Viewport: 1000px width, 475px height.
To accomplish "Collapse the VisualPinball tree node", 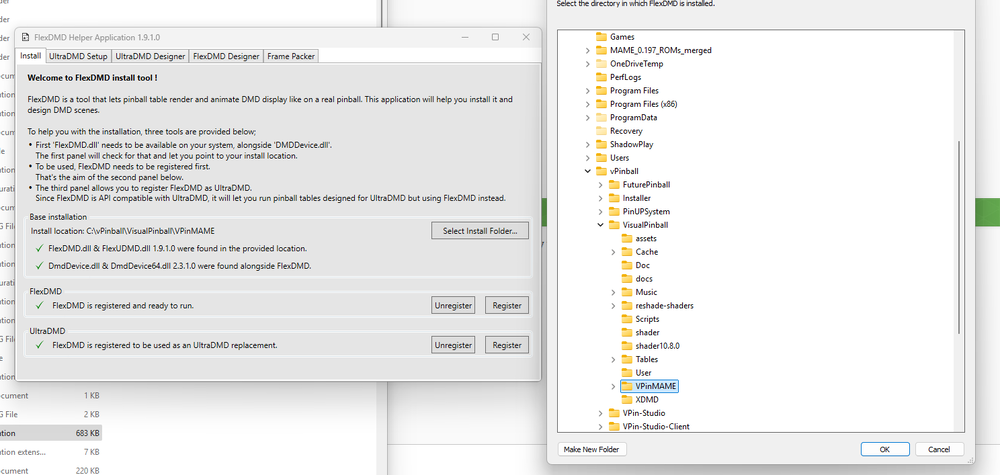I will 600,224.
